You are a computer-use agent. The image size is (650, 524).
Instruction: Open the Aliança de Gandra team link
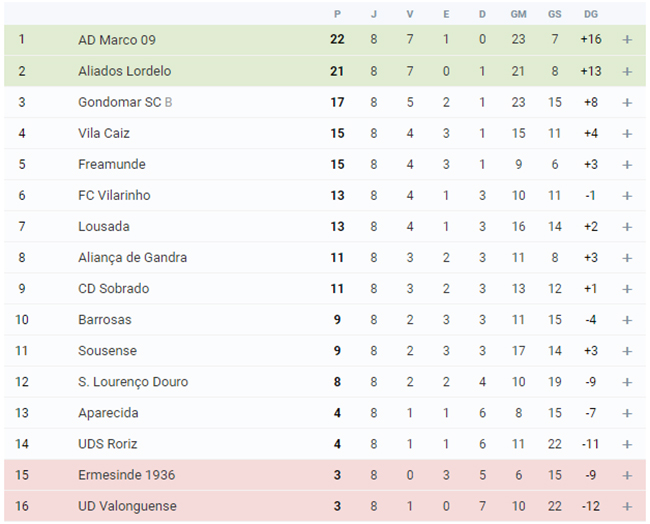tap(133, 258)
